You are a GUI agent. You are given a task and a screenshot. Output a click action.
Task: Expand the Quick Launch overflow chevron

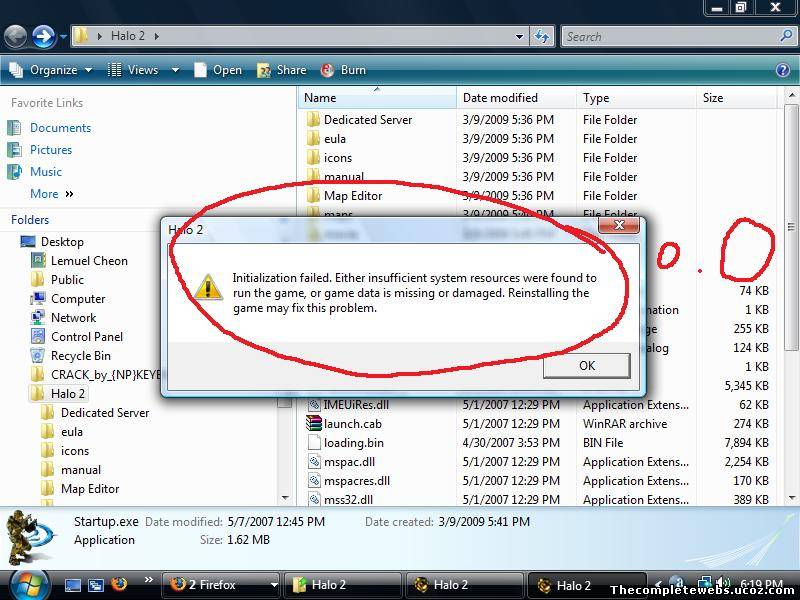pyautogui.click(x=148, y=580)
